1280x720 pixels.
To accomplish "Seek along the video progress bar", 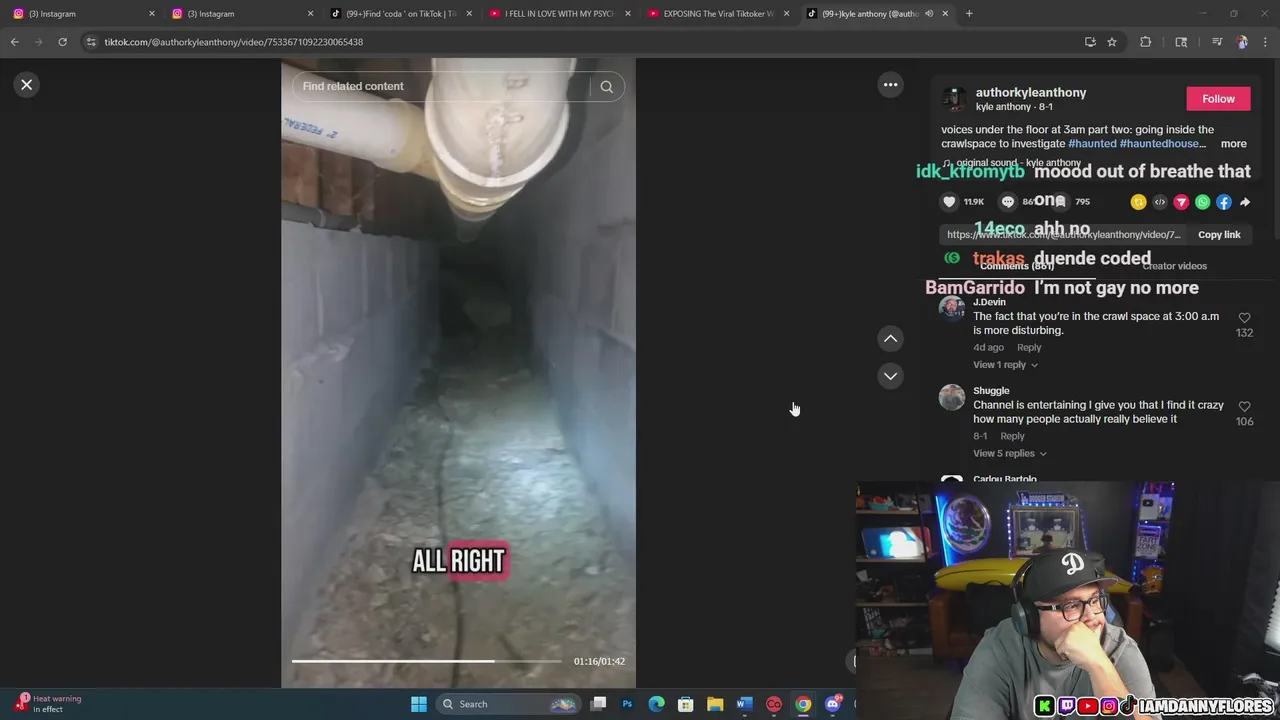I will (427, 661).
